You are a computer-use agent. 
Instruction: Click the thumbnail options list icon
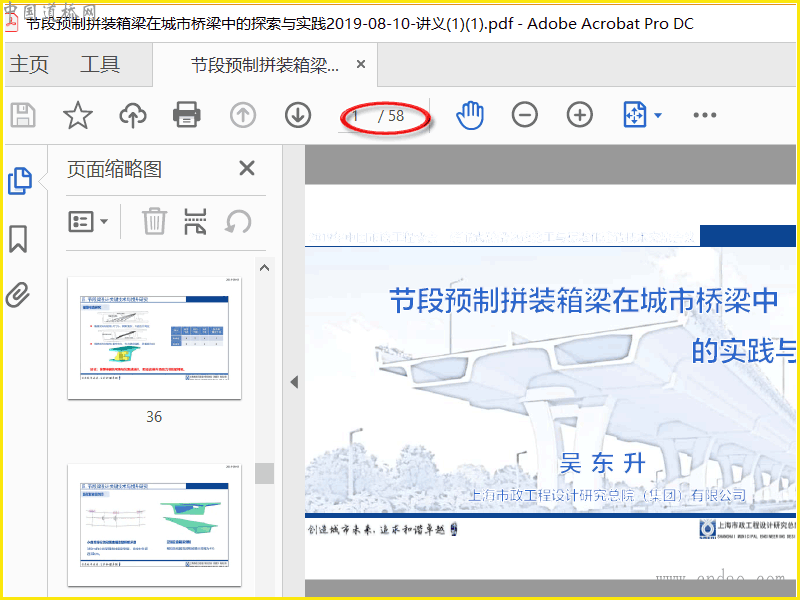[81, 222]
